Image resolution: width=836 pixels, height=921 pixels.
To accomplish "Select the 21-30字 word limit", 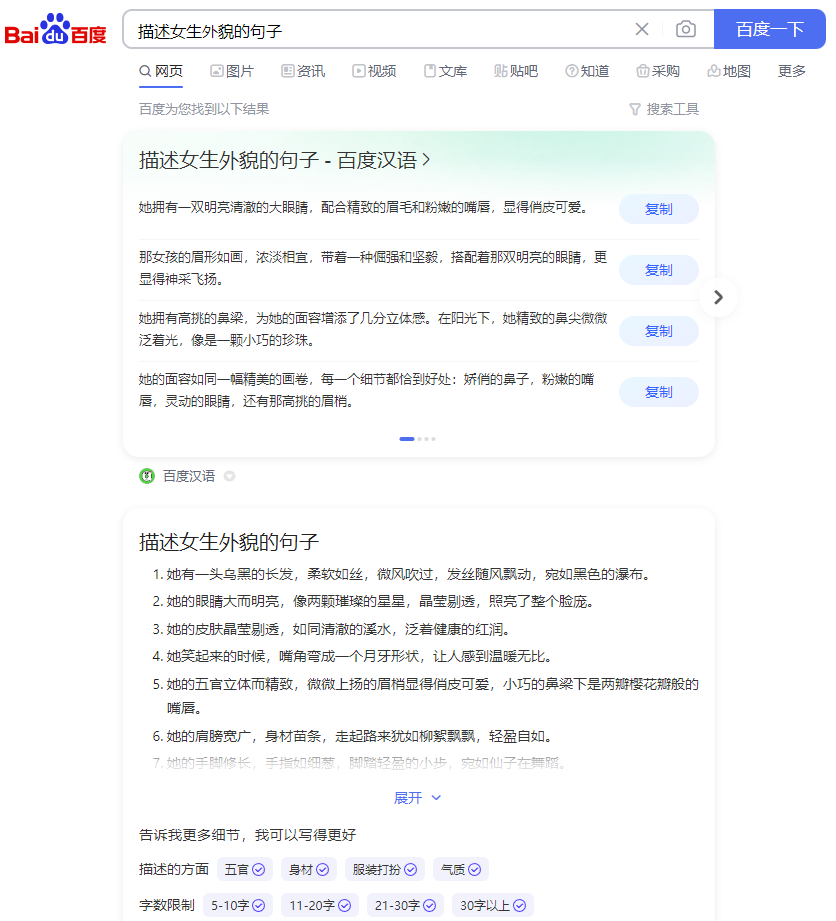I will tap(405, 905).
